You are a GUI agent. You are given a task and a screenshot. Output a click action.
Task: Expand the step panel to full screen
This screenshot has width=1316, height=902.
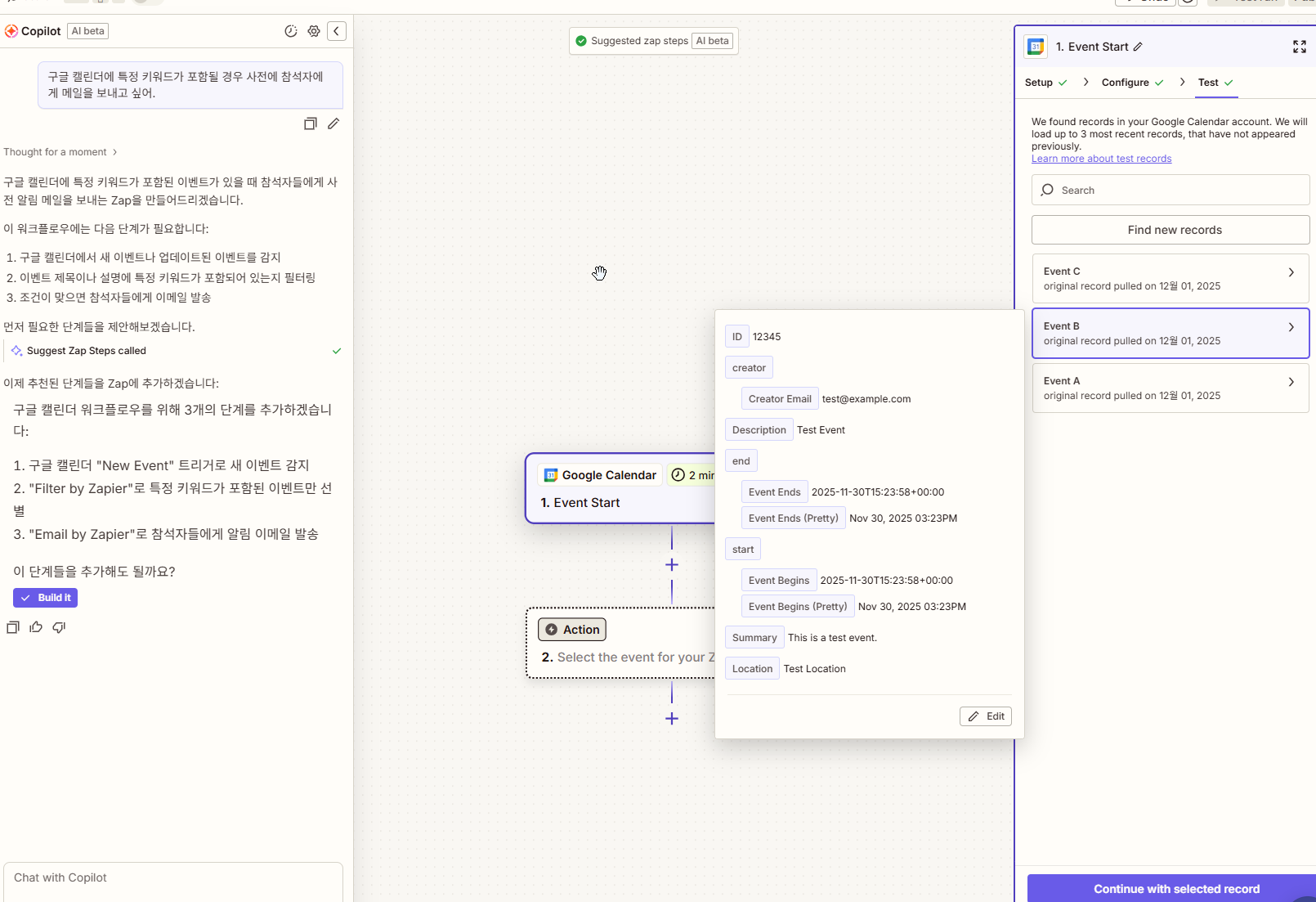click(x=1300, y=47)
